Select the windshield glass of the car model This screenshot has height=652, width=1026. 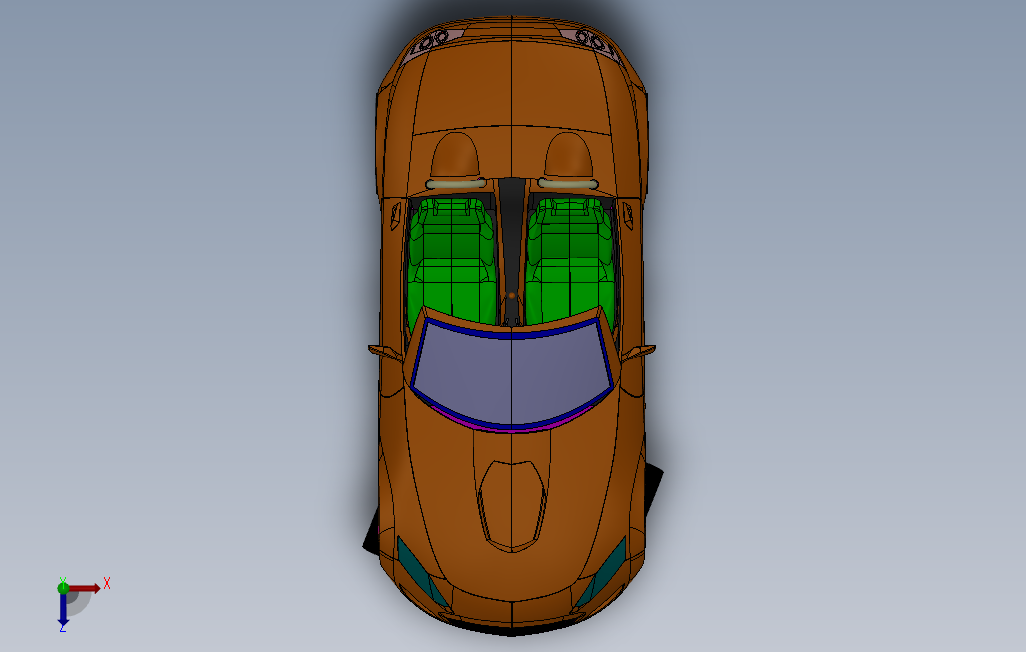point(511,374)
